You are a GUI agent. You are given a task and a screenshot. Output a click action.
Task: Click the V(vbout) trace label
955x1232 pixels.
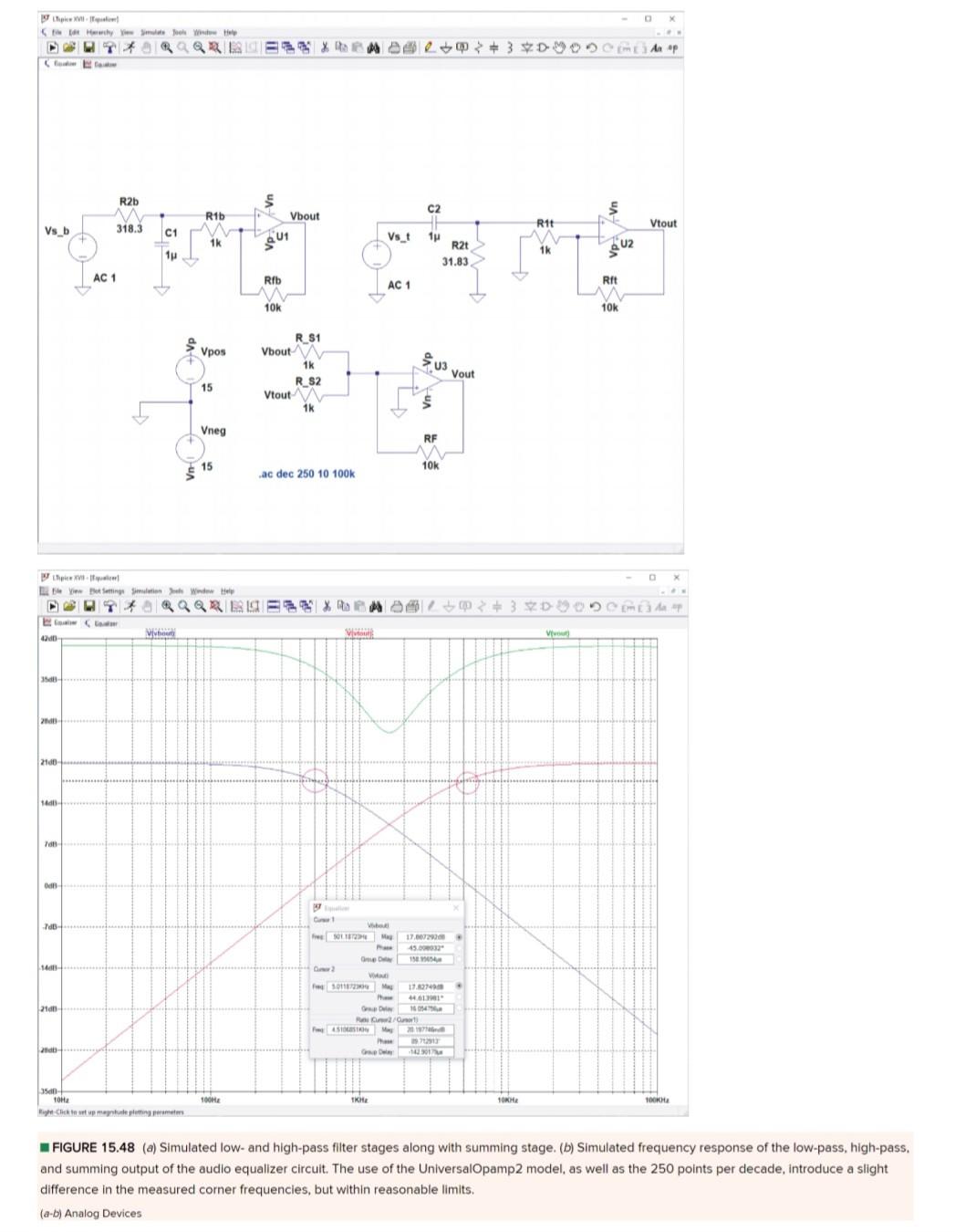click(161, 633)
